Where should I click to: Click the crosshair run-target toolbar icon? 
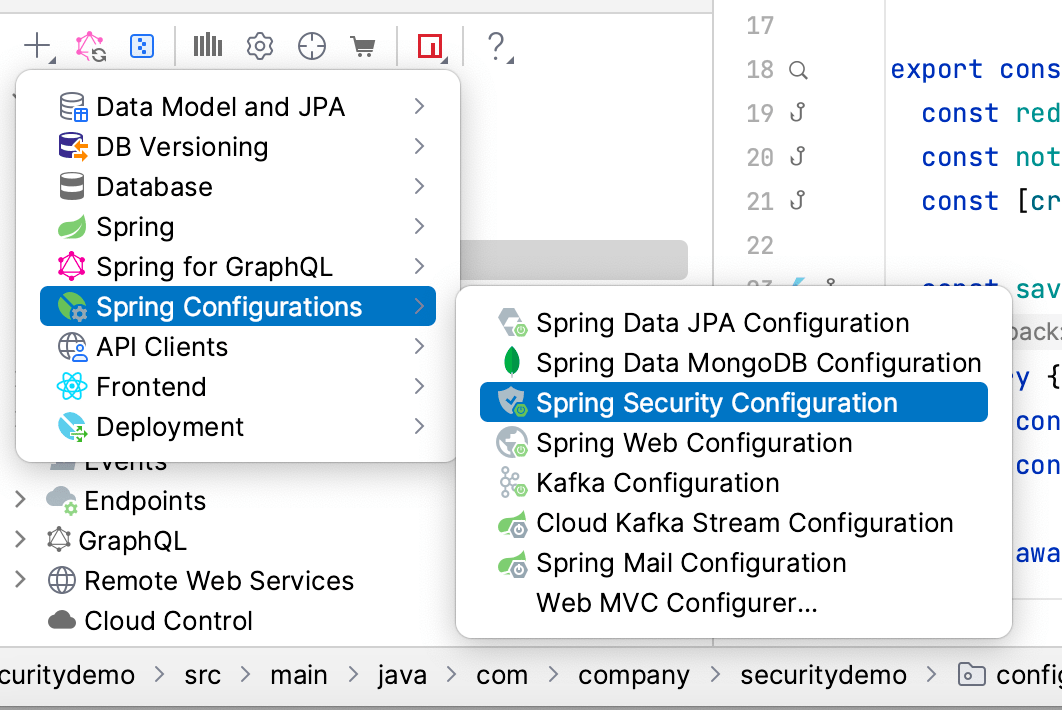click(311, 45)
